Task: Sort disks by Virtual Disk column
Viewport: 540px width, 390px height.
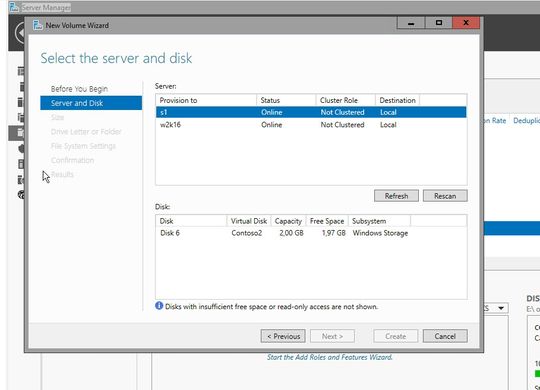Action: [x=249, y=221]
